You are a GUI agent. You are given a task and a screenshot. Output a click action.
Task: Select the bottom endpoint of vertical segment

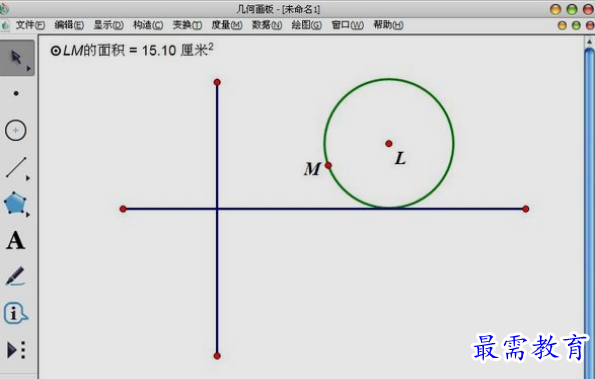pos(217,356)
